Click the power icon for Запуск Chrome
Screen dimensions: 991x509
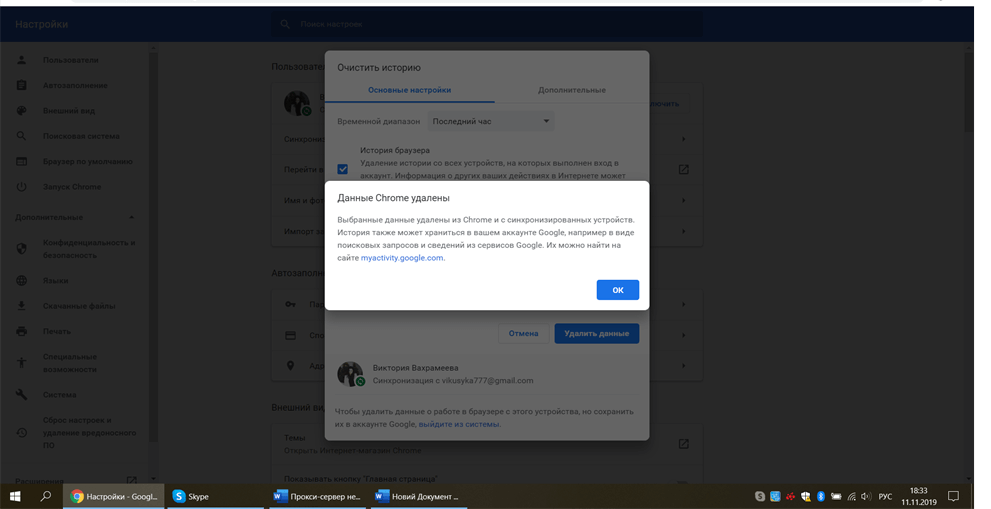click(21, 187)
